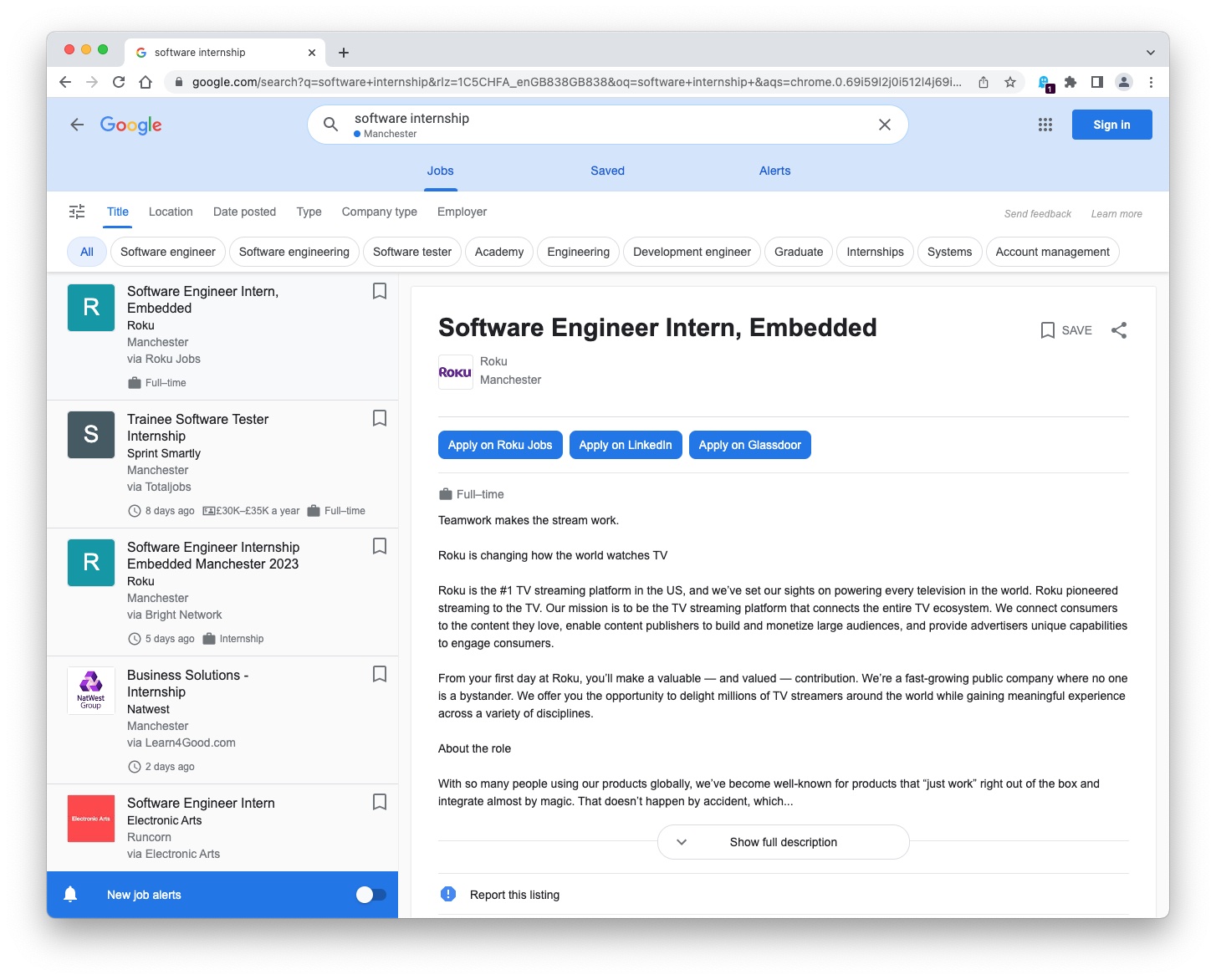Open the all filters slider icon

77,212
